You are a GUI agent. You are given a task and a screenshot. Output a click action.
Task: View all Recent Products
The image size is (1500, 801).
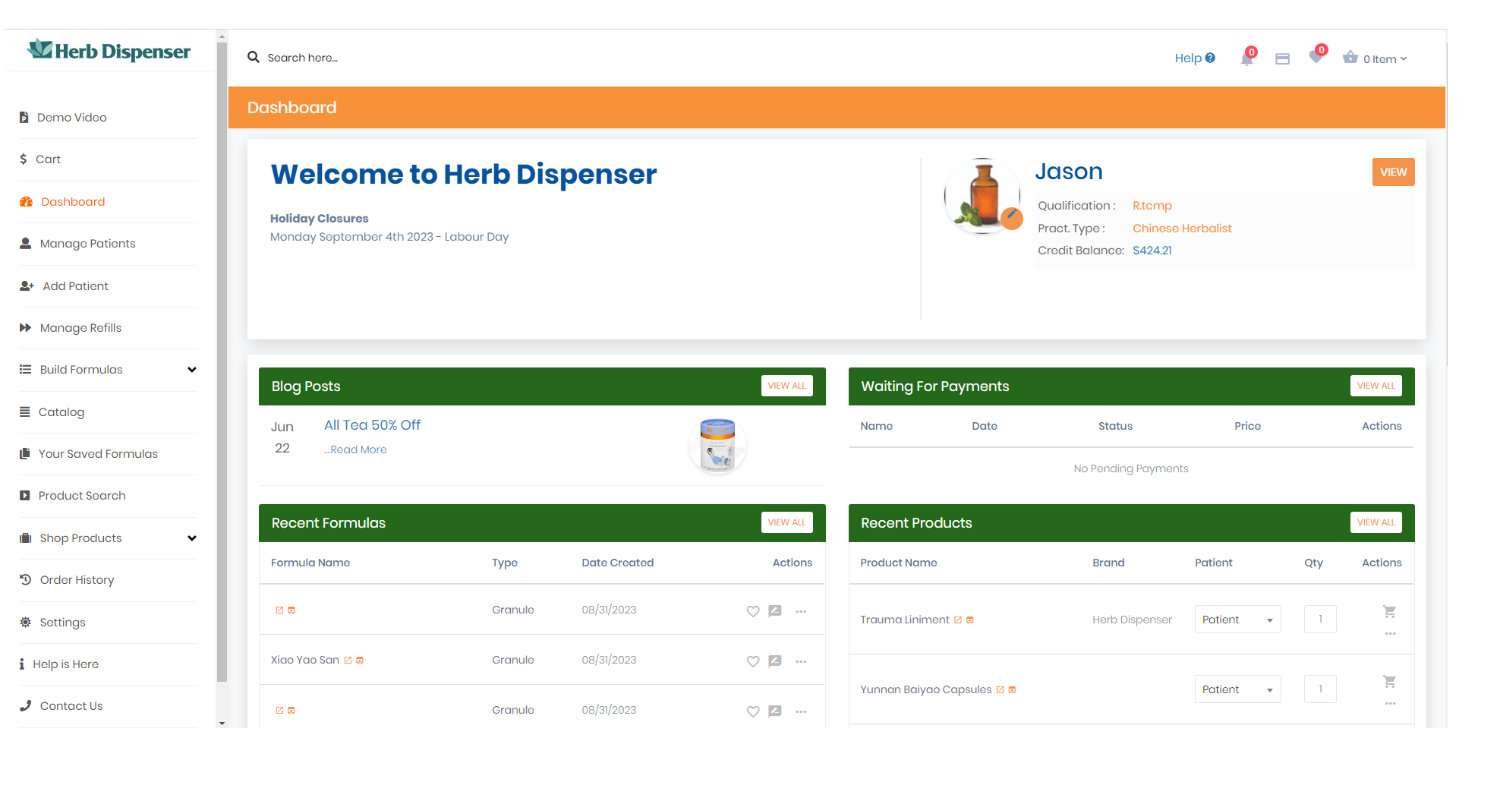pos(1375,522)
